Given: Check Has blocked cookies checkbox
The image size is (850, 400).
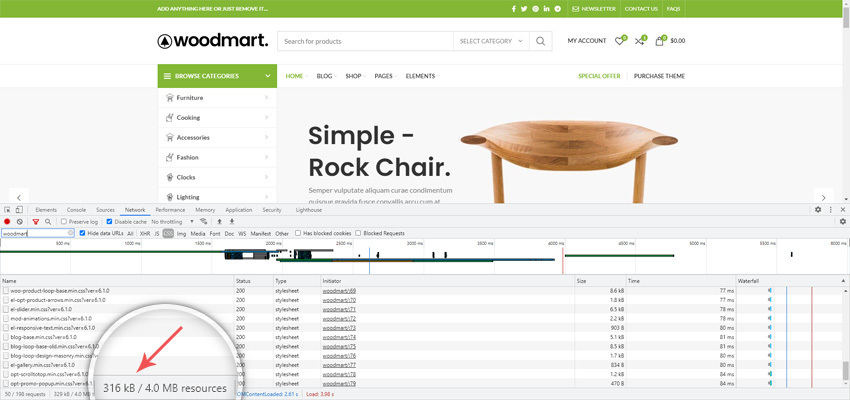Looking at the screenshot, I should 298,233.
